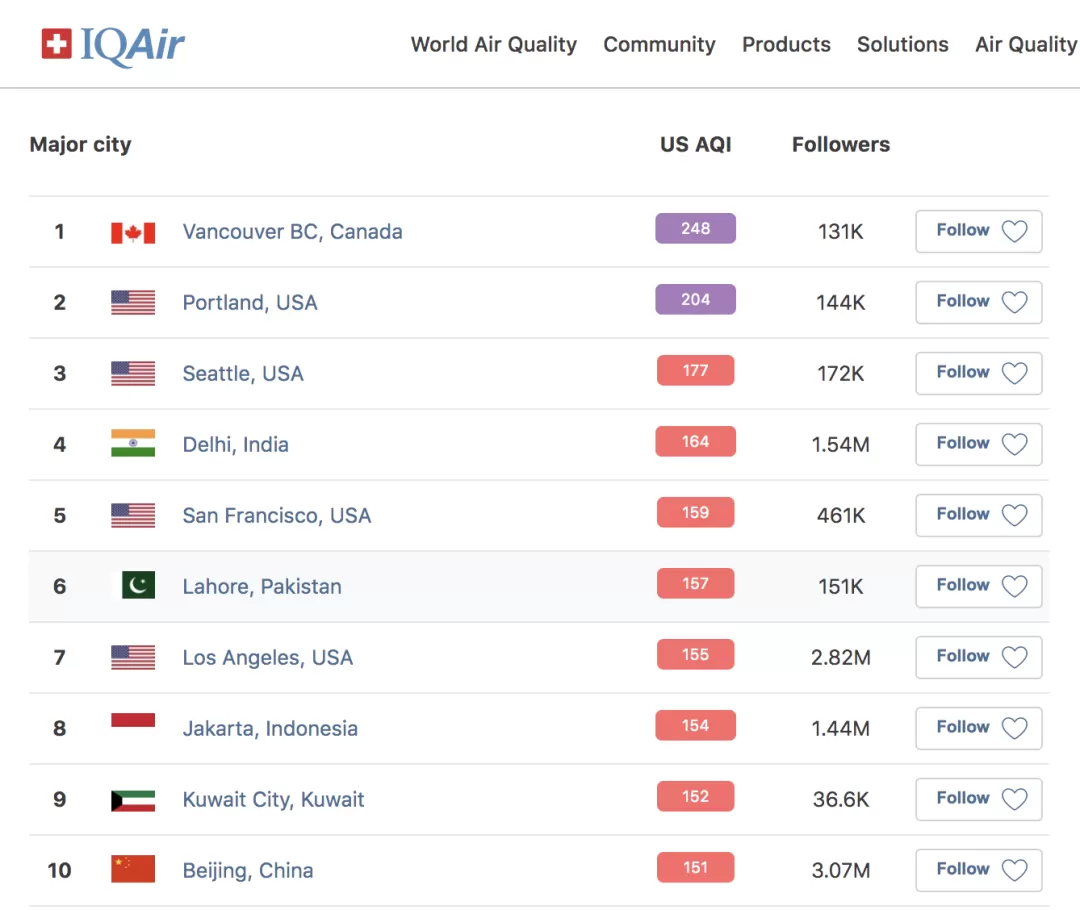Follow Kuwait City, Kuwait
The width and height of the screenshot is (1080, 910).
click(979, 799)
